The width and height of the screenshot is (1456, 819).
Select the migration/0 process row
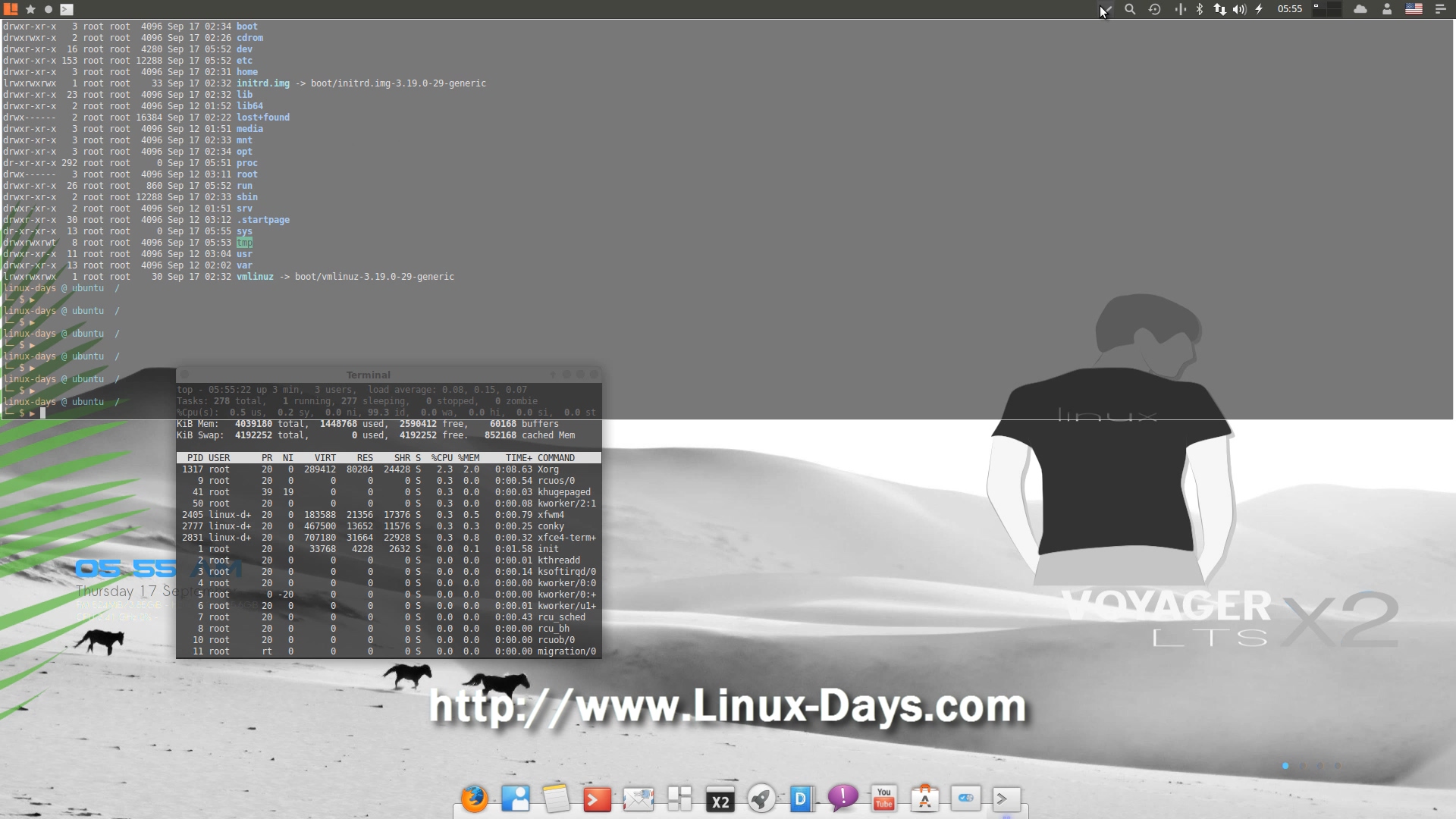point(389,651)
